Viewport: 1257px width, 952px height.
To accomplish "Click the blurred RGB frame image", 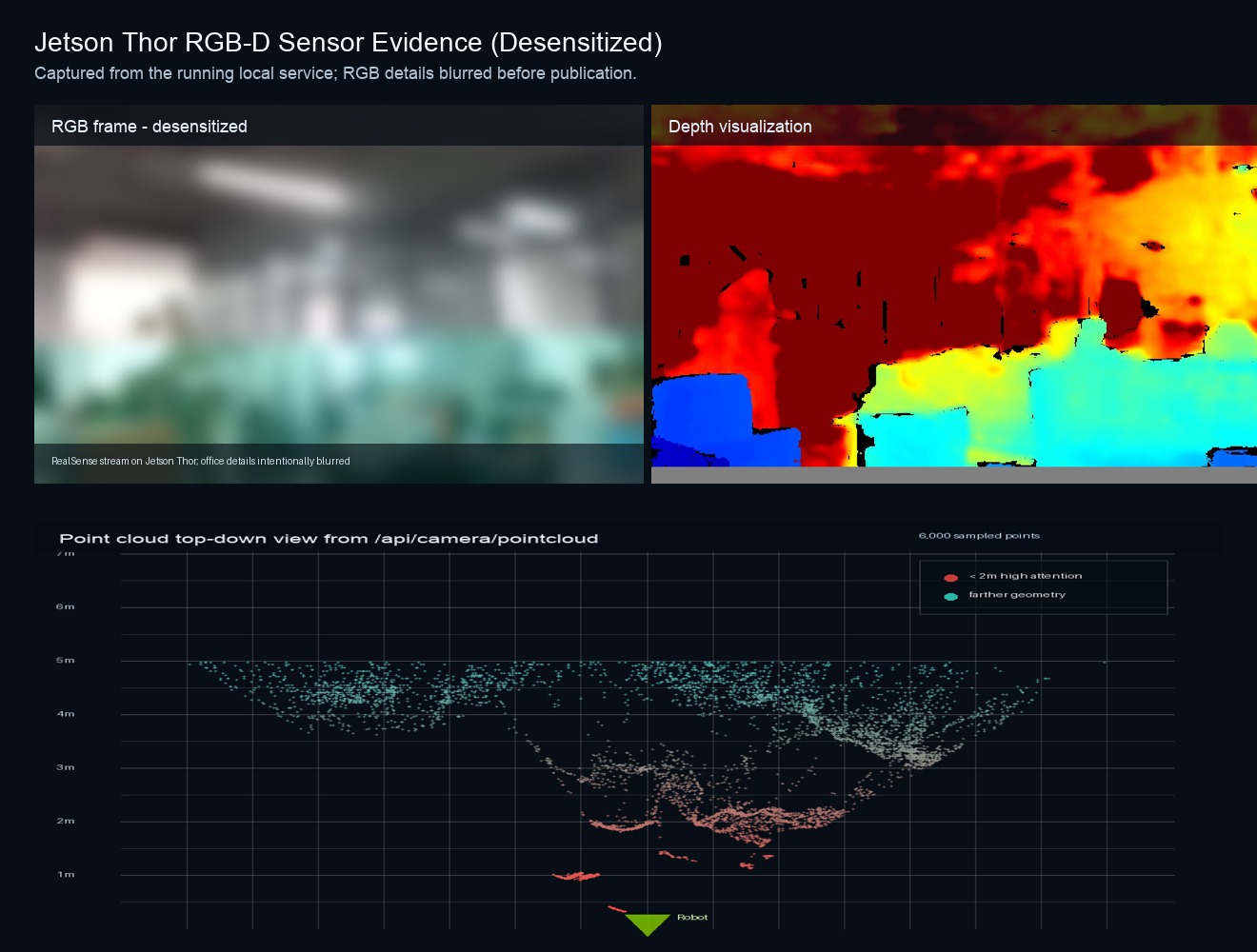I will (x=339, y=294).
